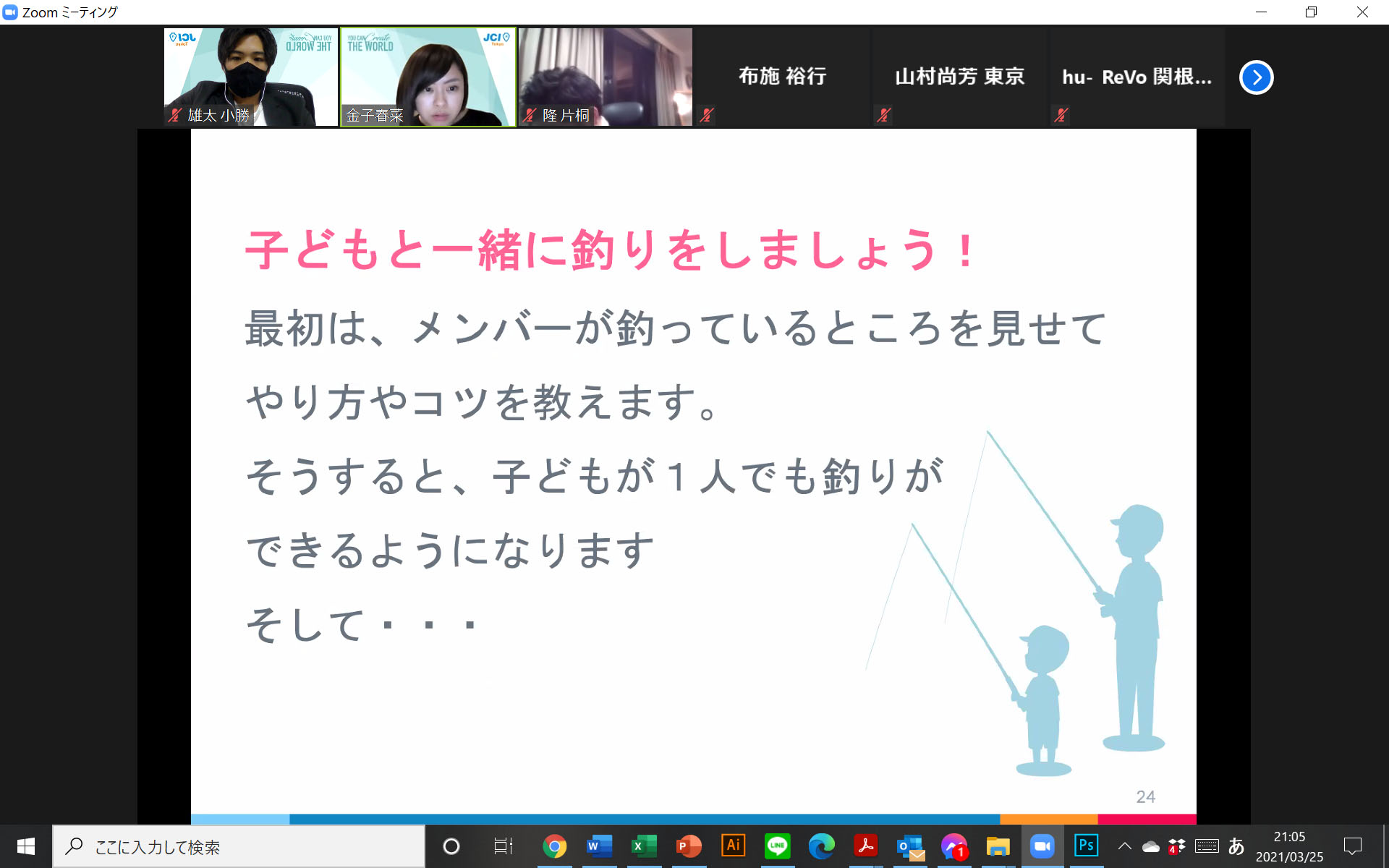Select the 金子春菜 video thumbnail

(x=428, y=77)
